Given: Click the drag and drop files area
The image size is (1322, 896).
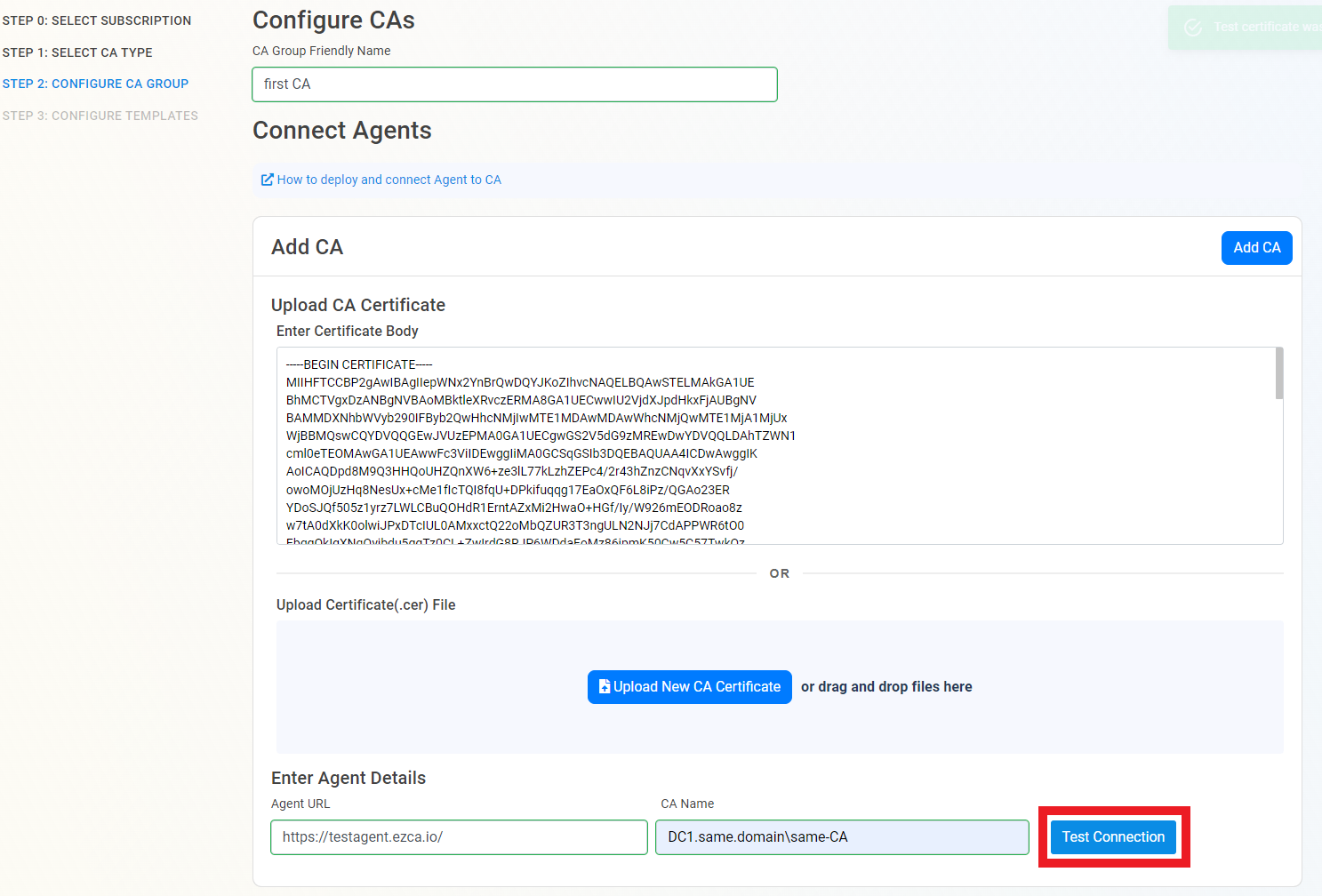Looking at the screenshot, I should pyautogui.click(x=780, y=687).
